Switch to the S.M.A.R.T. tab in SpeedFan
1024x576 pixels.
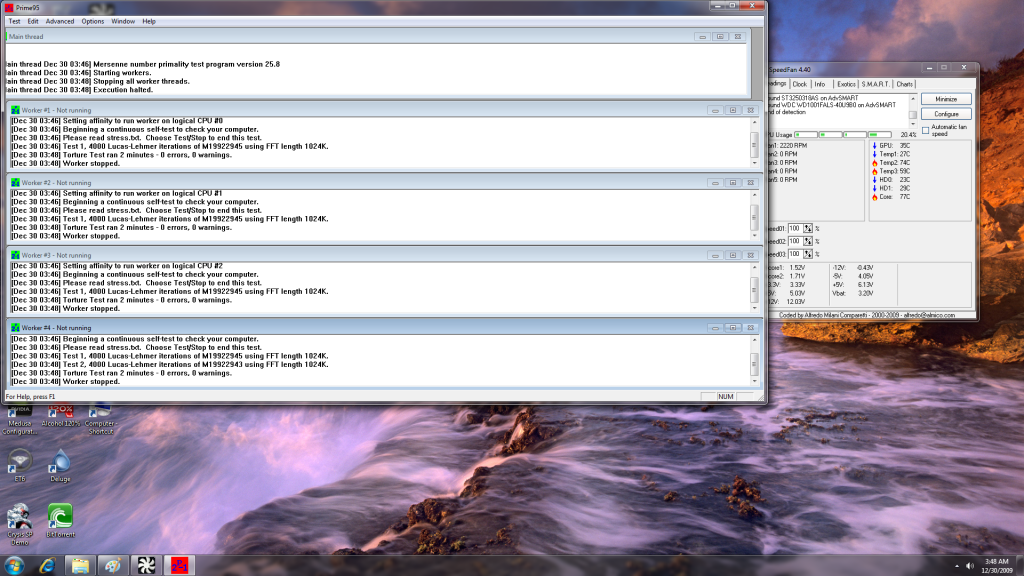pos(877,84)
